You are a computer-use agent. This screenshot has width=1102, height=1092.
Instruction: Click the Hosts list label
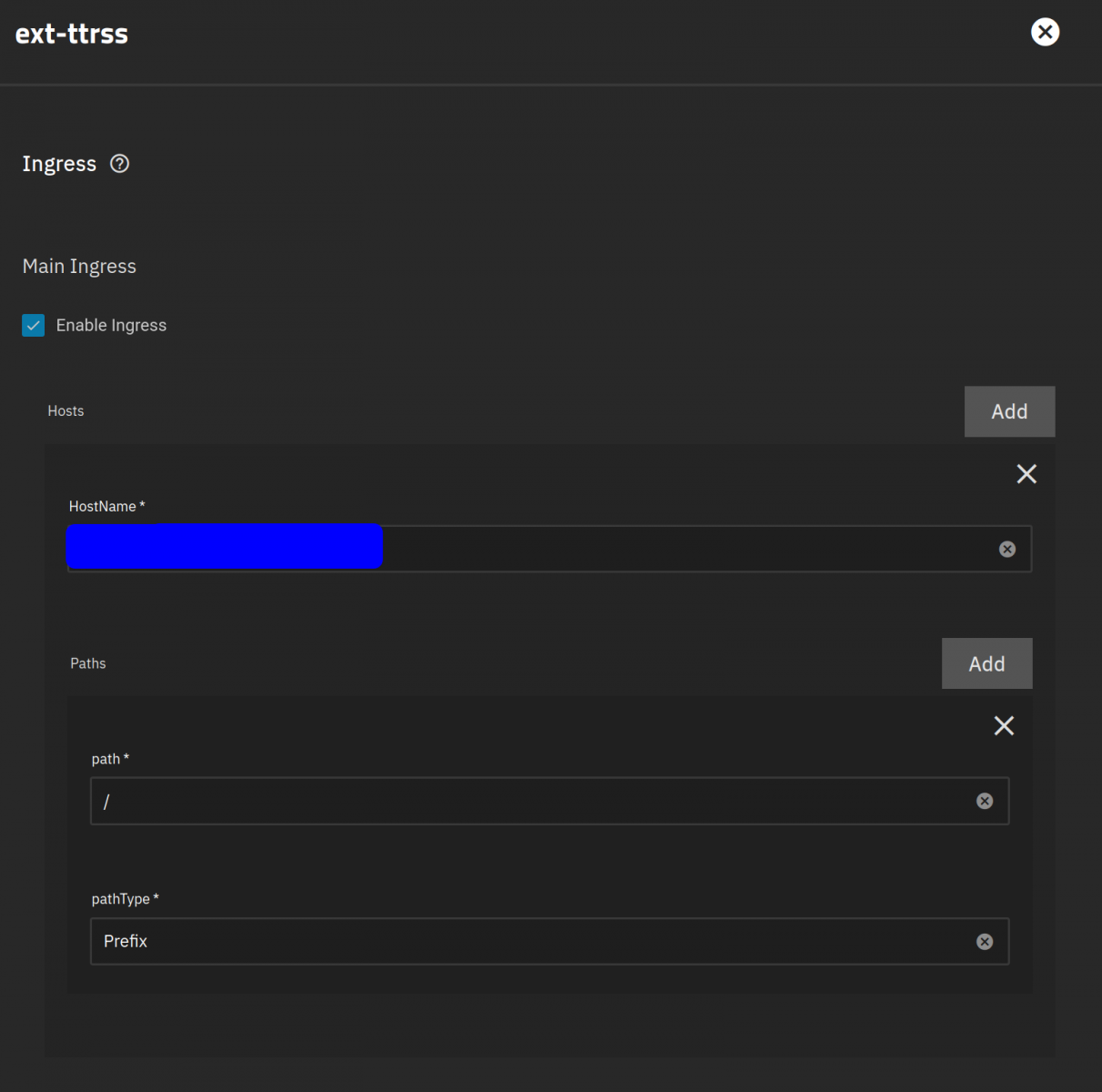[66, 411]
